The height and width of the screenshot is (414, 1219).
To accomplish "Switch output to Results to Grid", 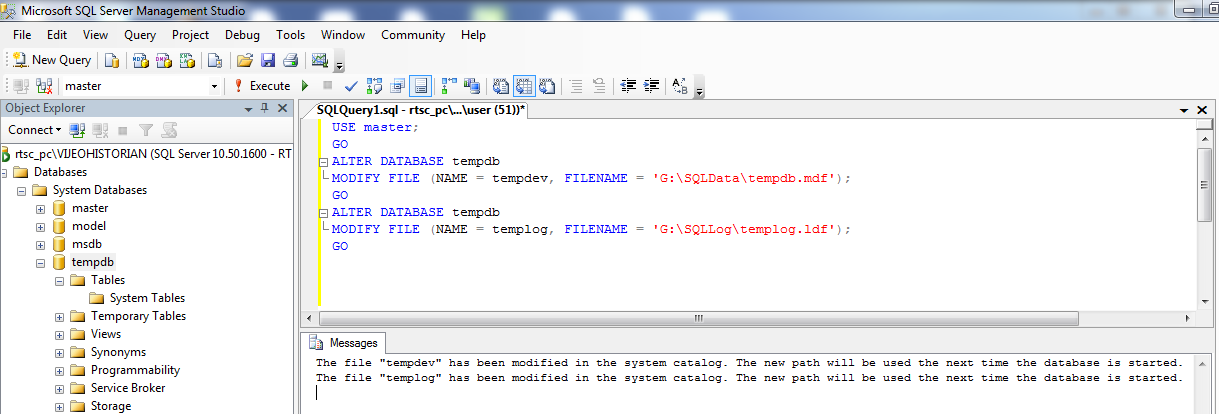I will pyautogui.click(x=525, y=86).
